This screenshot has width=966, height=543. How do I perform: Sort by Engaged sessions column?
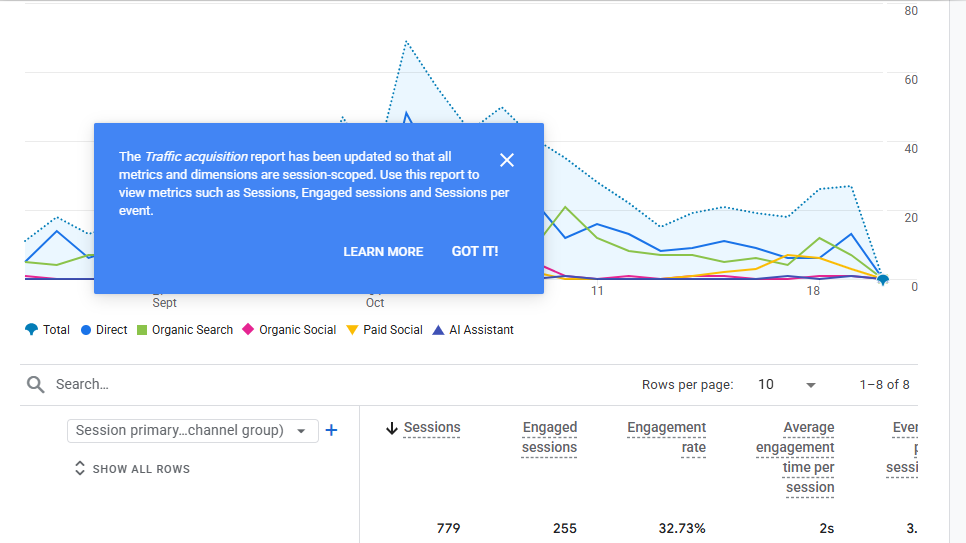point(550,438)
